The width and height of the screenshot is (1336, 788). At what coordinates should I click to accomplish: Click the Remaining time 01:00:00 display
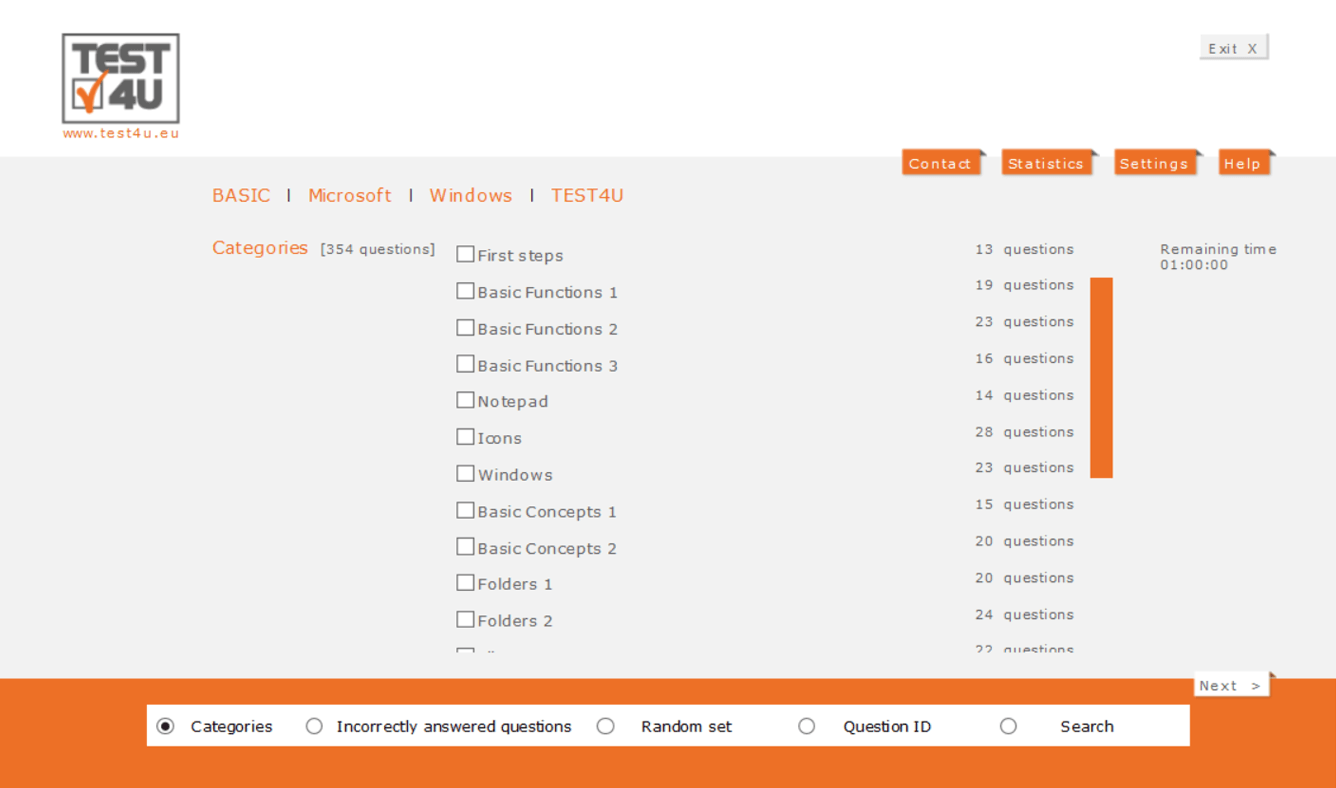(1218, 257)
